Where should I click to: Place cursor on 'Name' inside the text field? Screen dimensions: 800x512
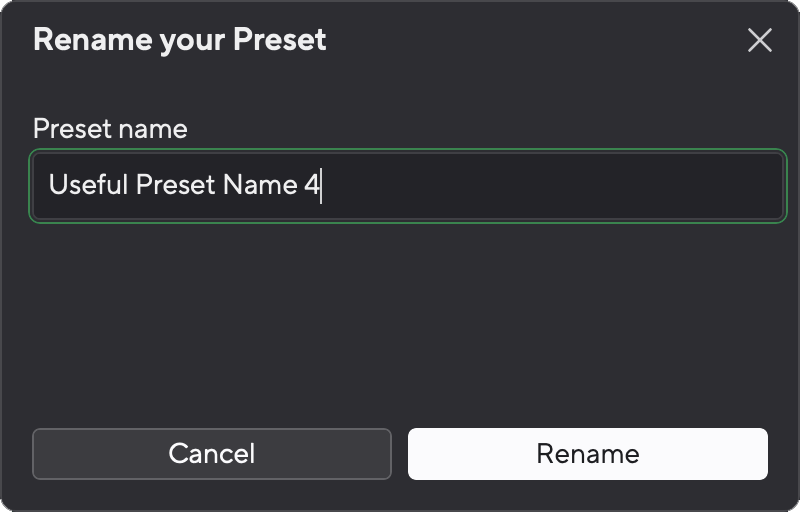(x=260, y=186)
